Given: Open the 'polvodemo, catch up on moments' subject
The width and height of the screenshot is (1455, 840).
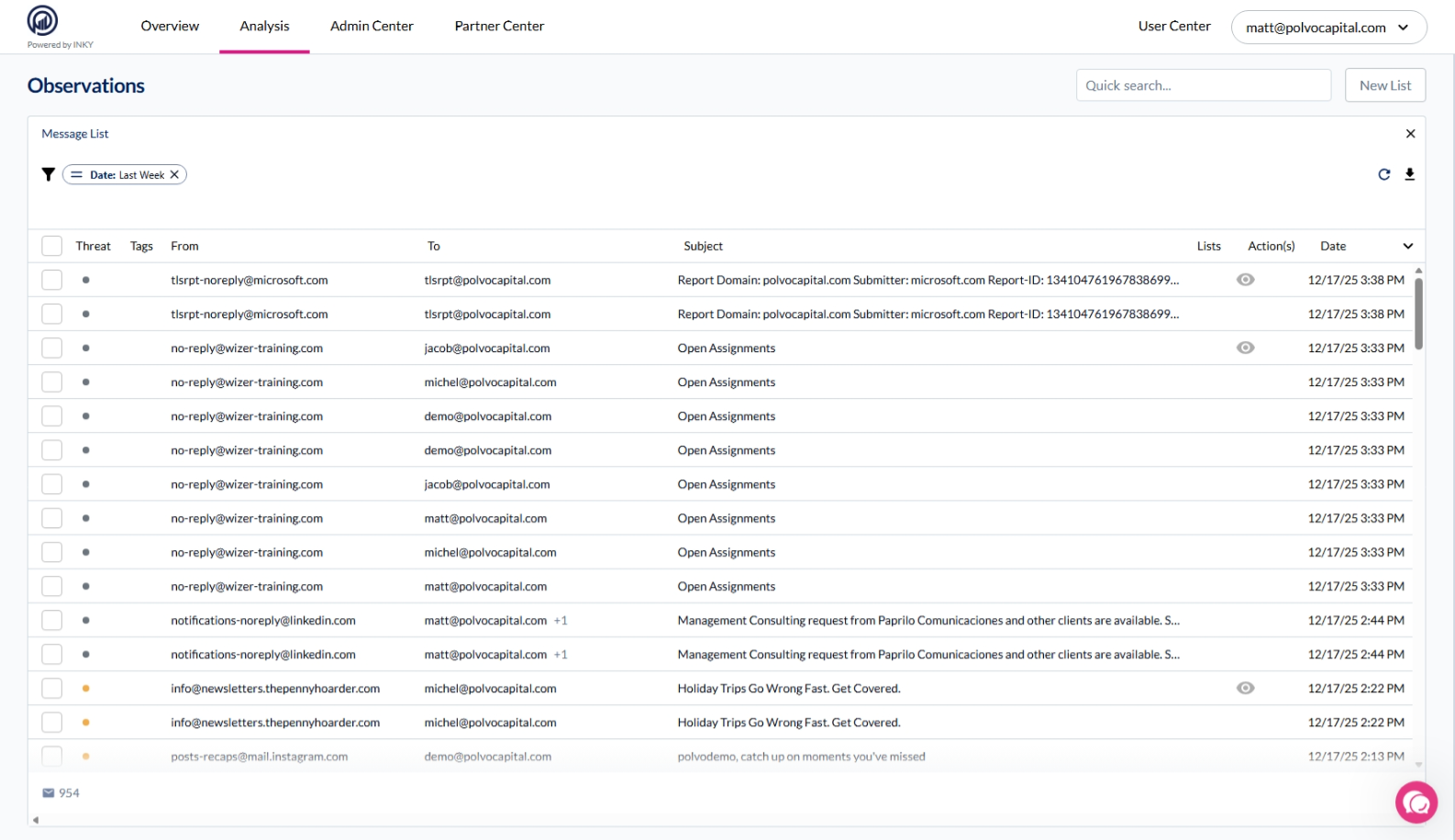Looking at the screenshot, I should (801, 757).
